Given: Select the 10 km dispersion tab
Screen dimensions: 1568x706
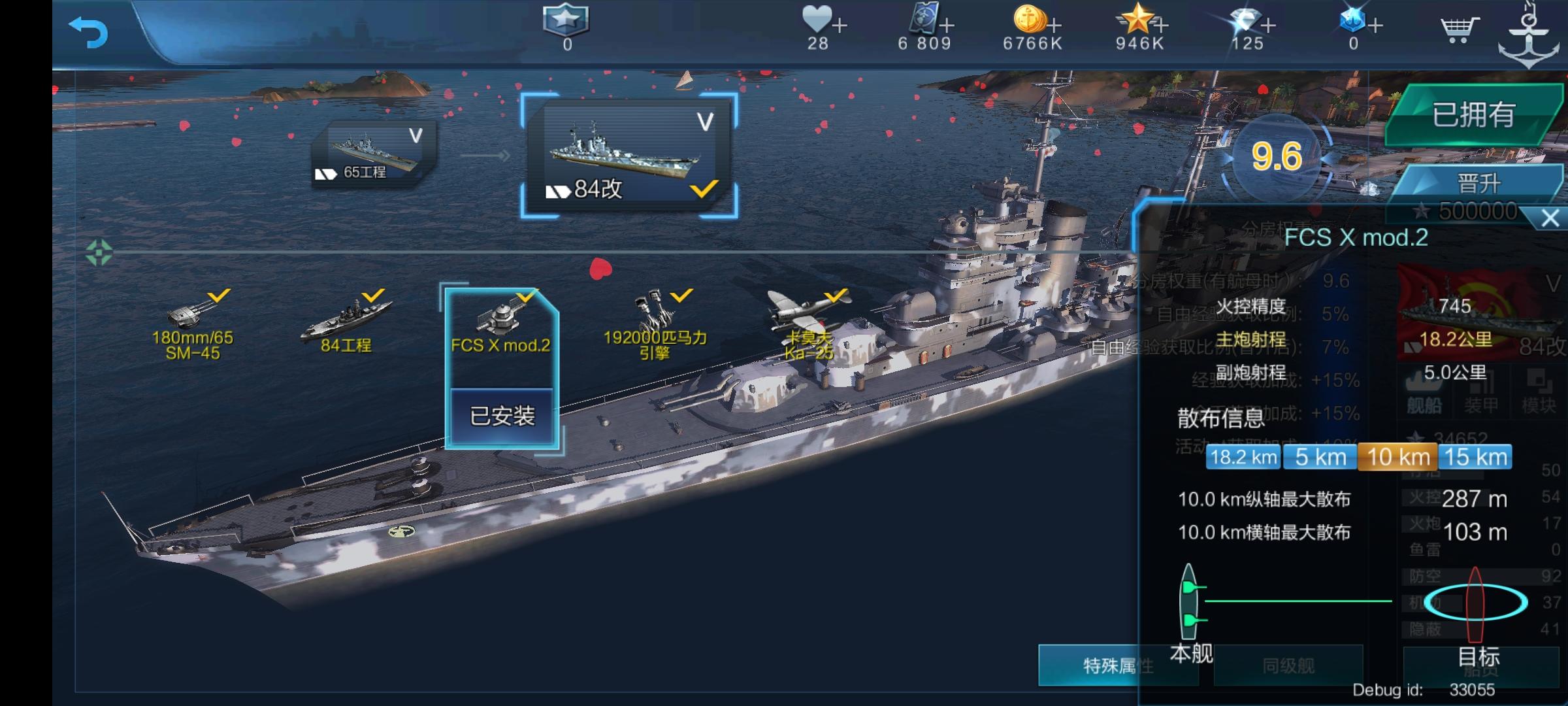Looking at the screenshot, I should point(1397,457).
